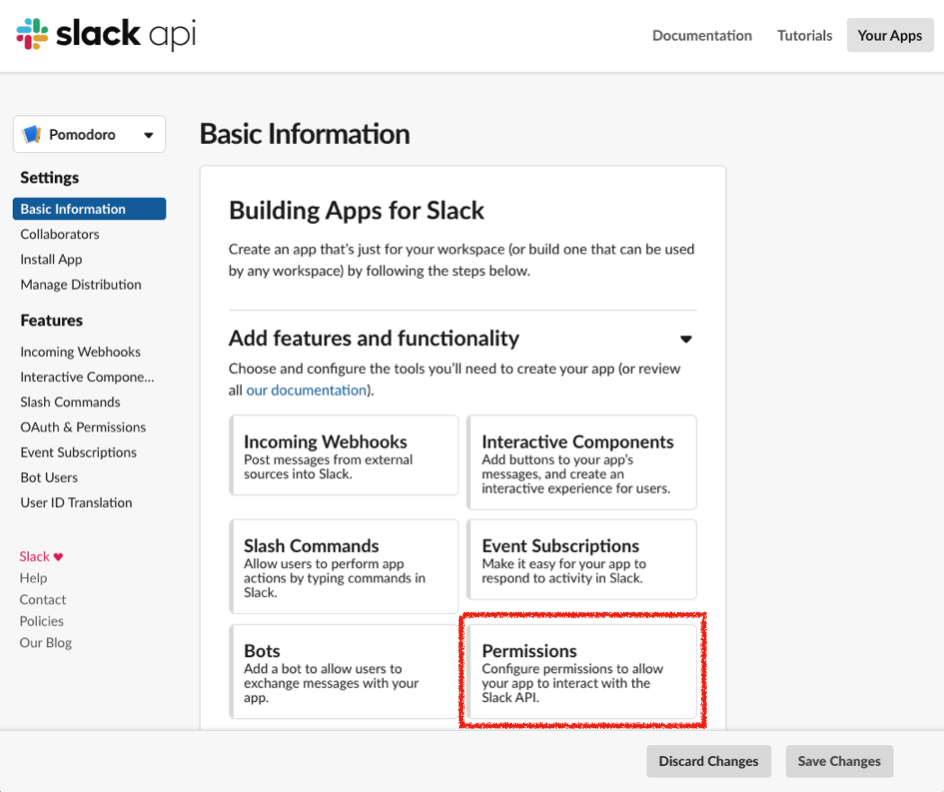Screen dimensions: 944x792
Task: Discard Changes button click
Action: click(x=708, y=761)
